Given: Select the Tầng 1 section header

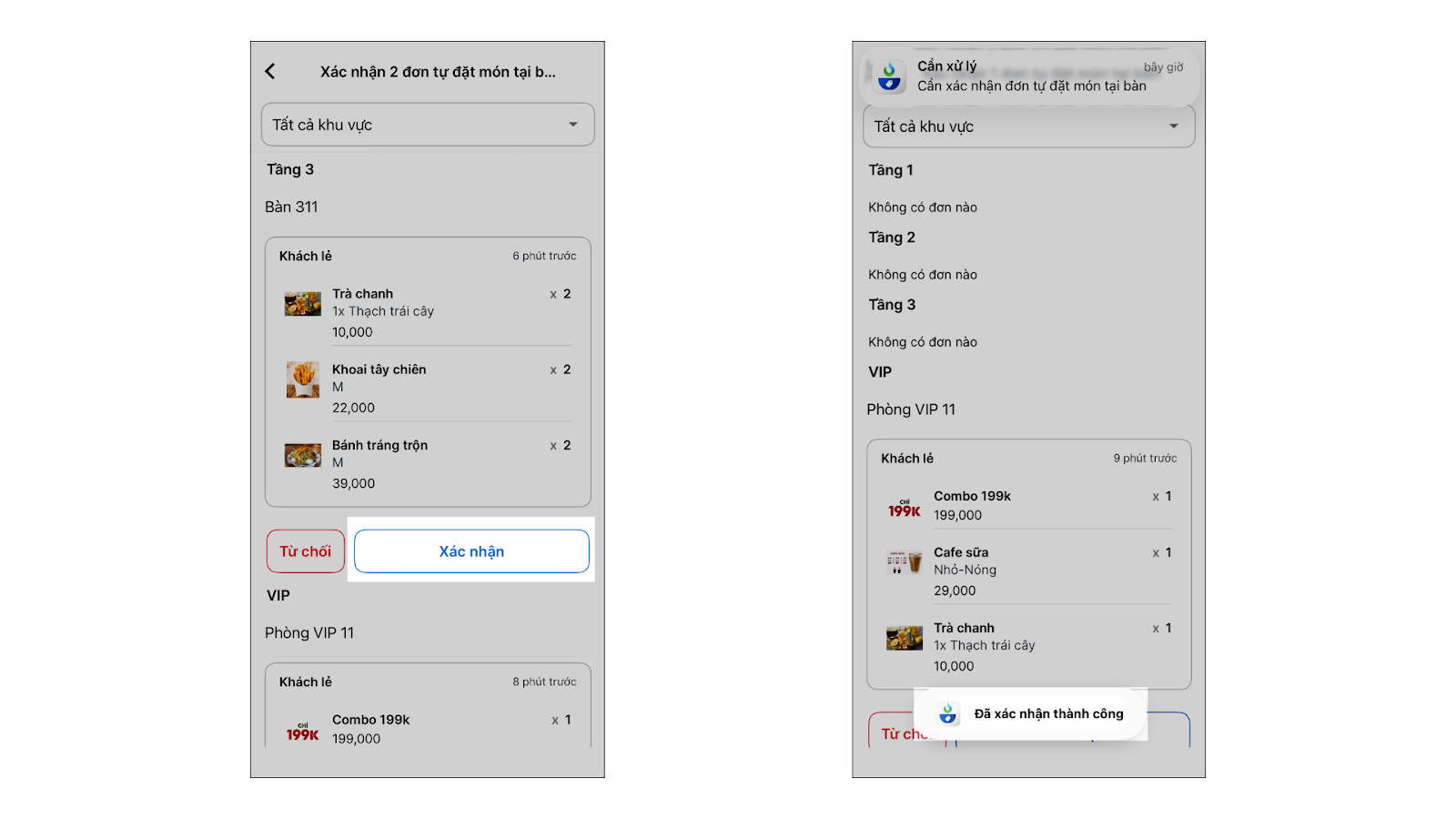Looking at the screenshot, I should click(891, 170).
